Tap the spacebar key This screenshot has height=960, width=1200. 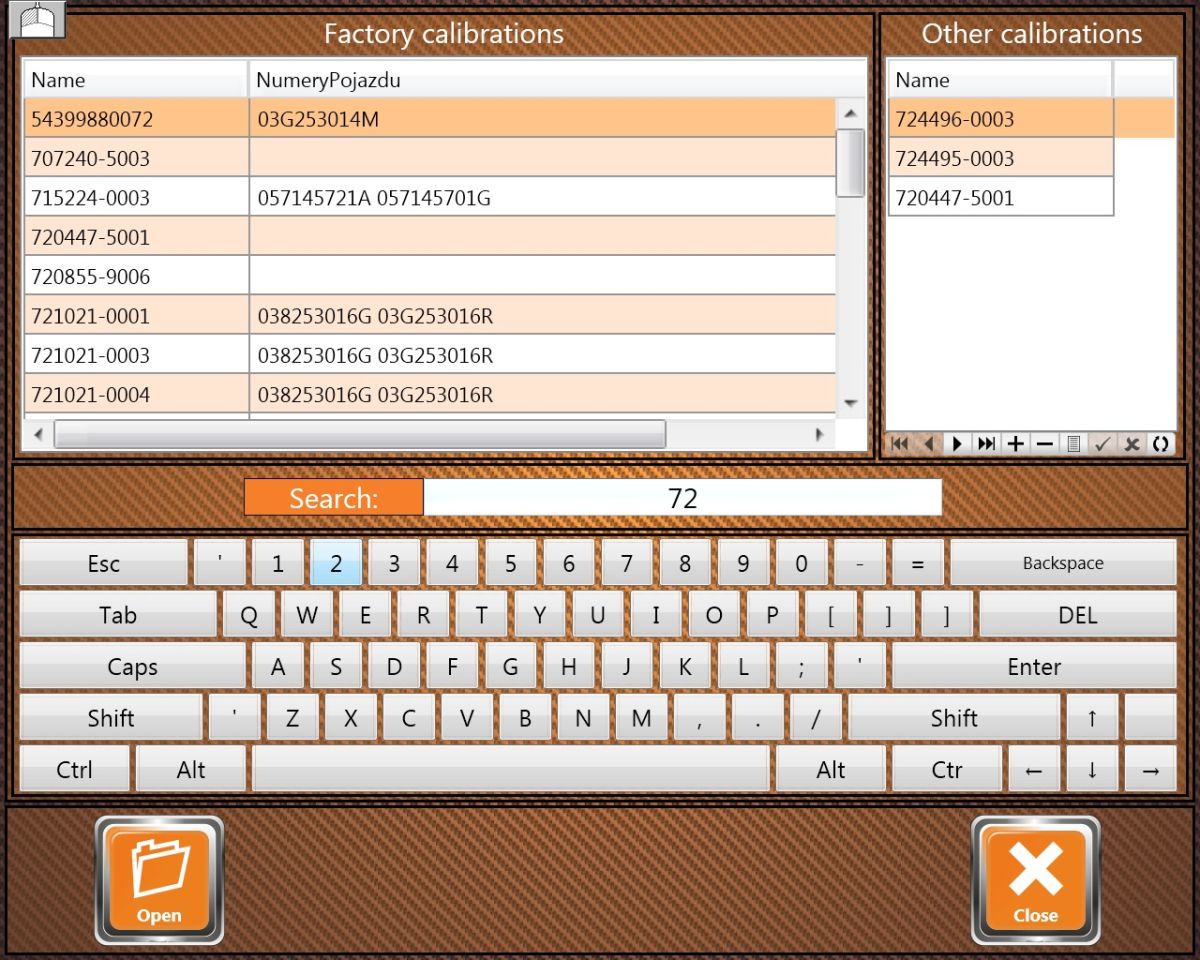click(511, 769)
